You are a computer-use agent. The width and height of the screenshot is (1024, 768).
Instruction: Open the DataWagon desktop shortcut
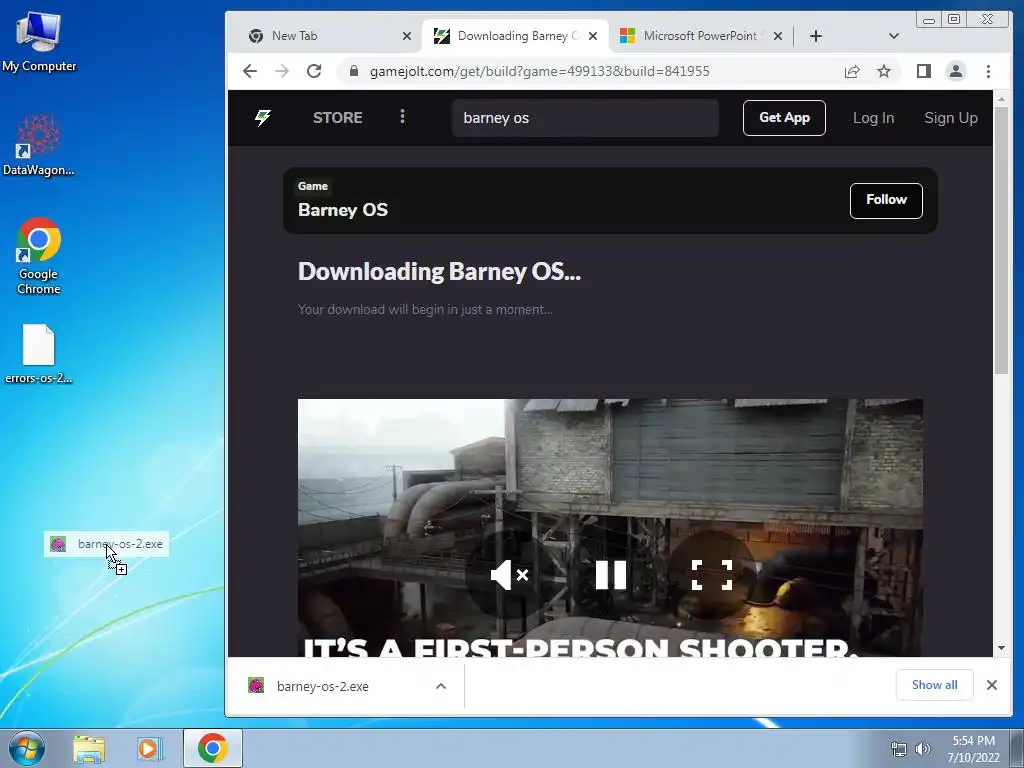[x=39, y=145]
